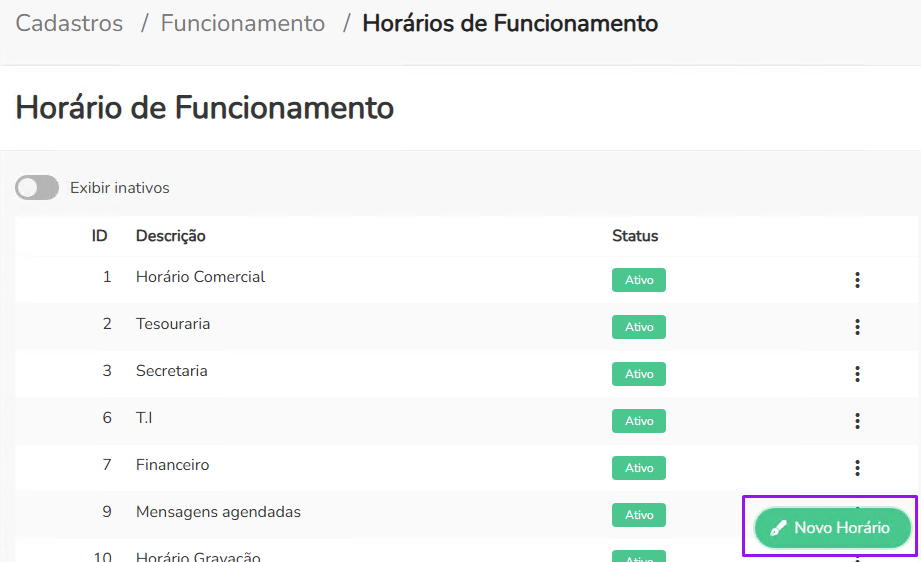
Task: Navigate to Funcionamento breadcrumb
Action: (x=242, y=23)
